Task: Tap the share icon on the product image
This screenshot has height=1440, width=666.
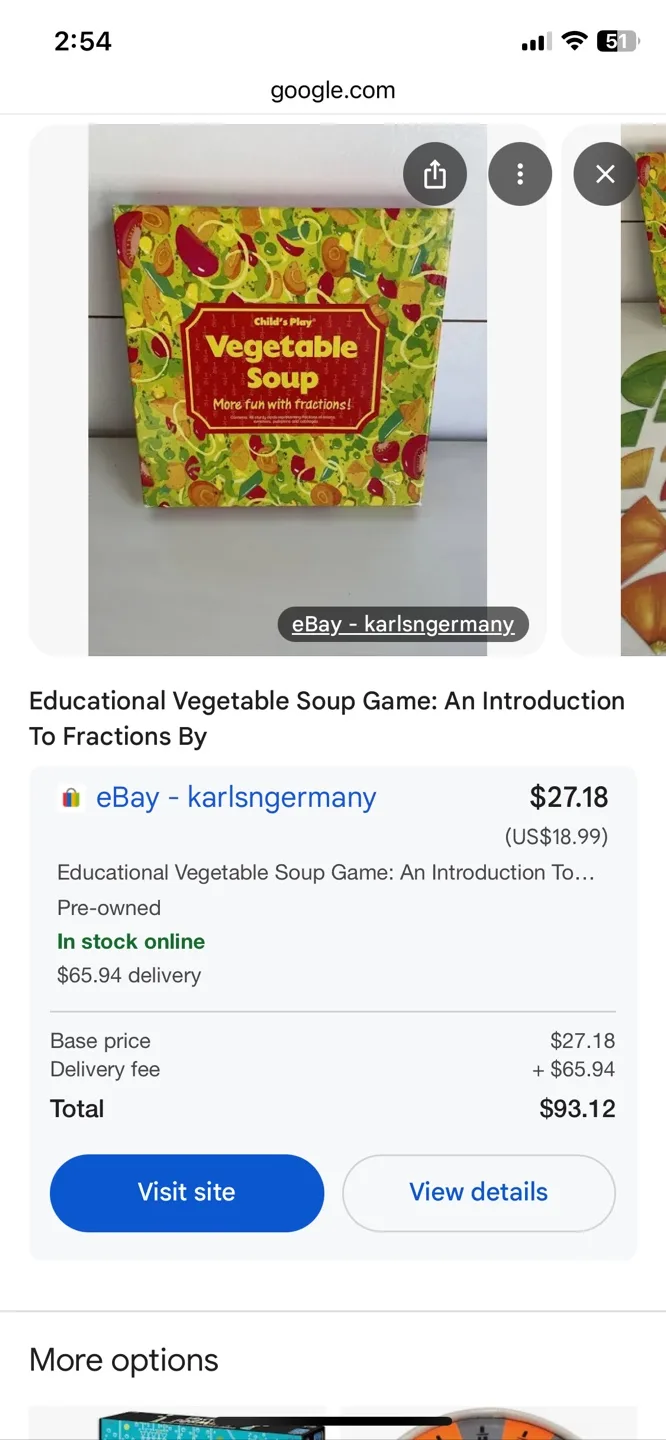Action: (x=434, y=173)
